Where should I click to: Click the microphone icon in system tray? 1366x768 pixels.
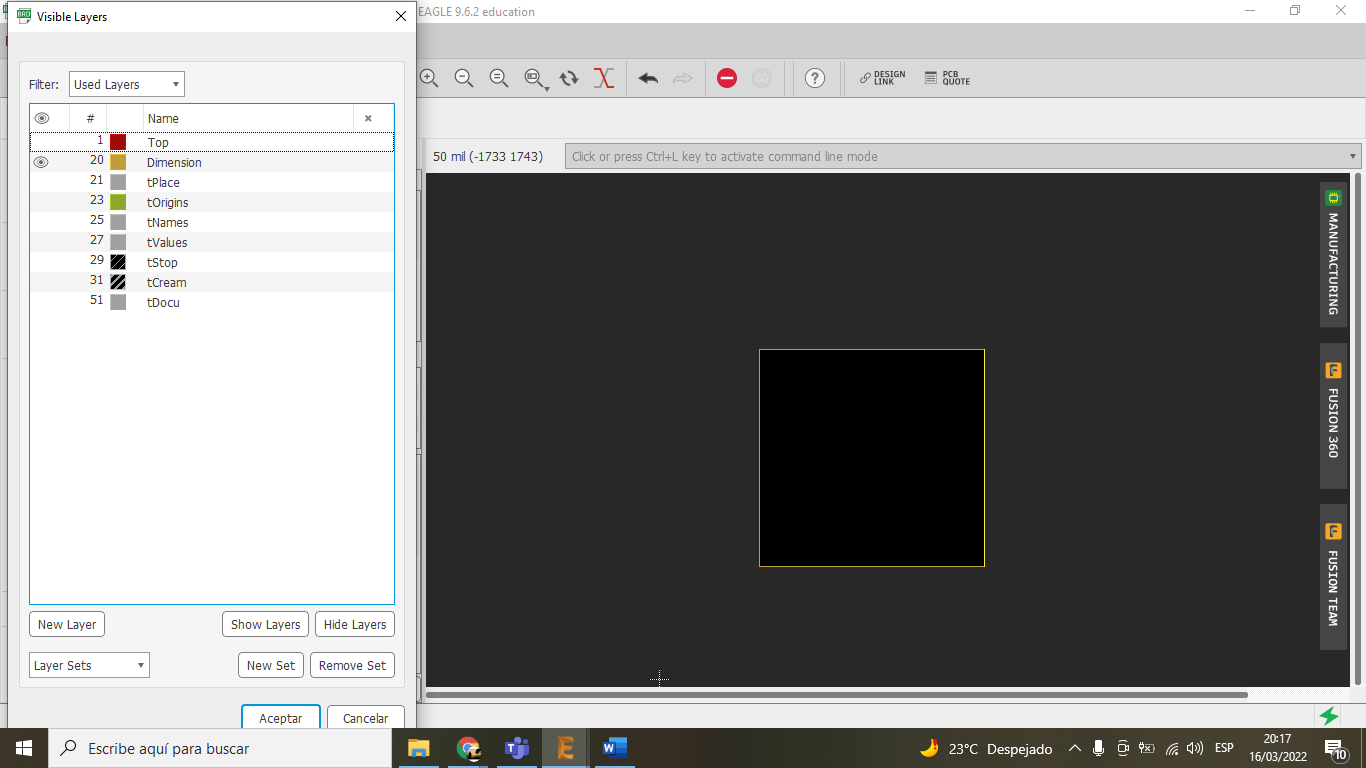(1099, 748)
